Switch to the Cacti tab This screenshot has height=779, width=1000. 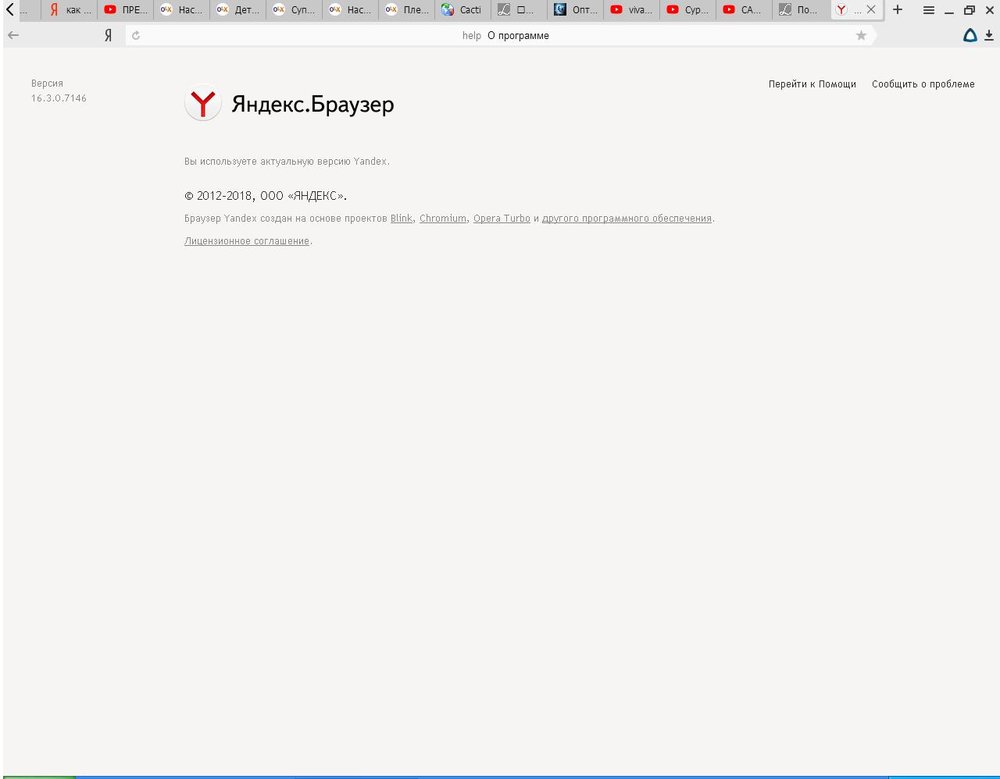tap(462, 10)
